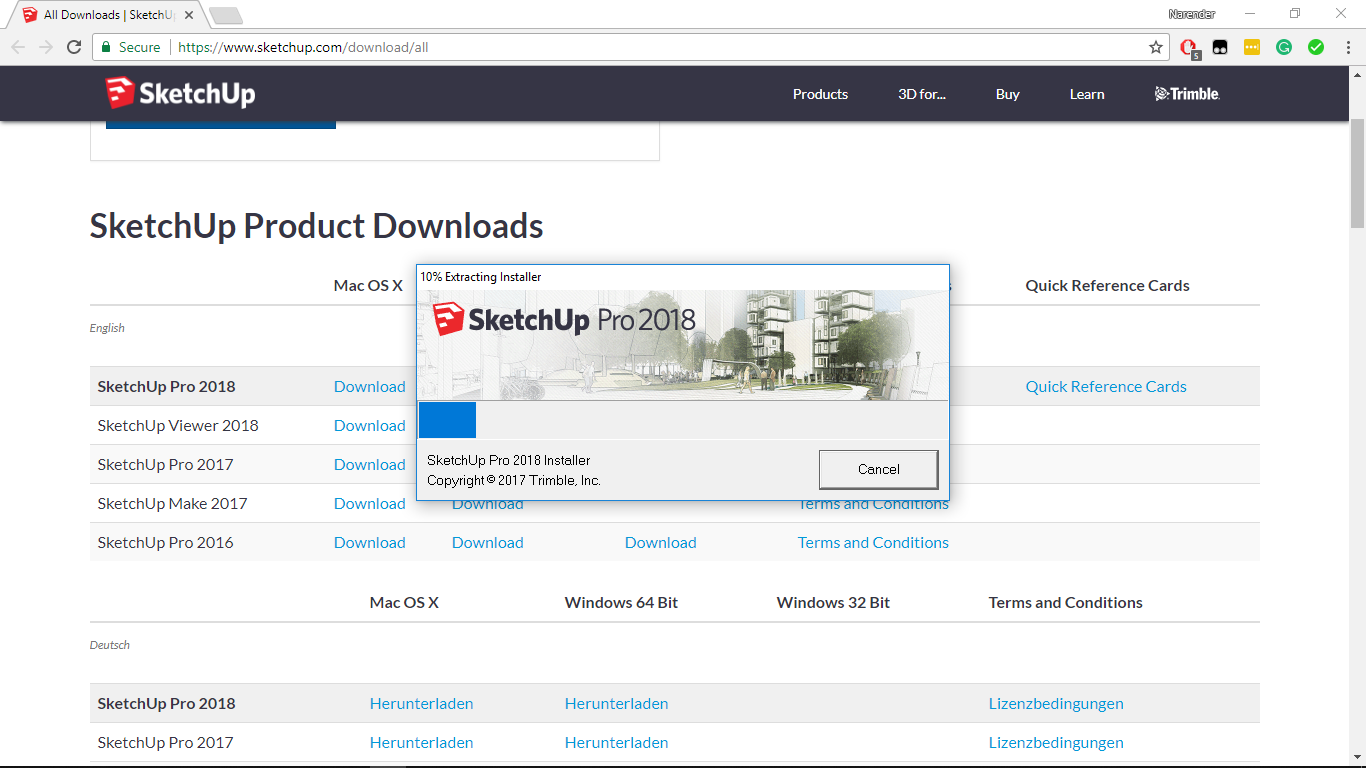The image size is (1366, 768).
Task: Minimize the Chrome browser window
Action: click(x=1250, y=14)
